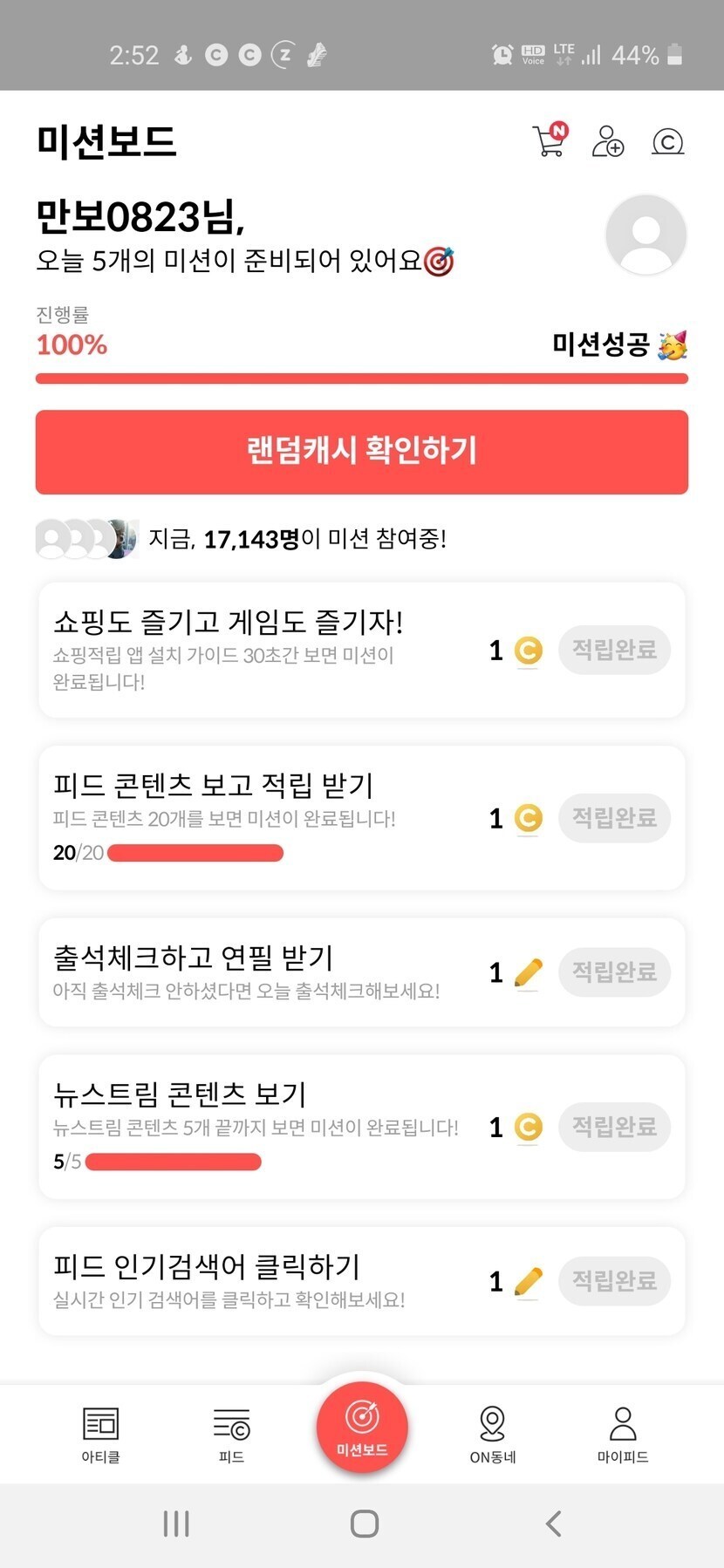Open the 출석체크하고 연필 받기 mission card

tap(262, 971)
